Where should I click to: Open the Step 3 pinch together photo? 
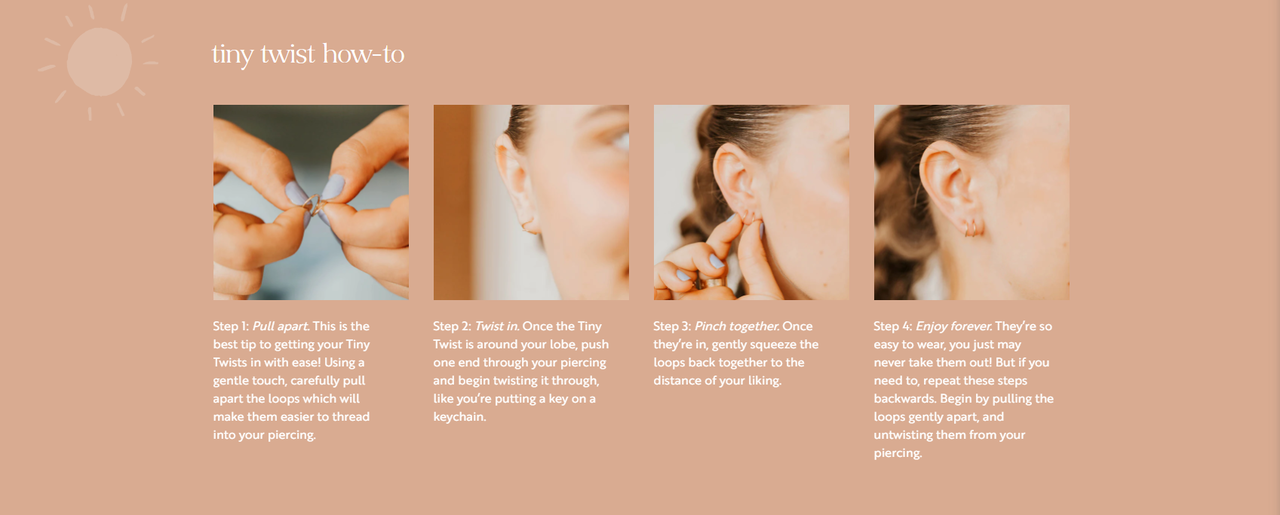coord(751,202)
